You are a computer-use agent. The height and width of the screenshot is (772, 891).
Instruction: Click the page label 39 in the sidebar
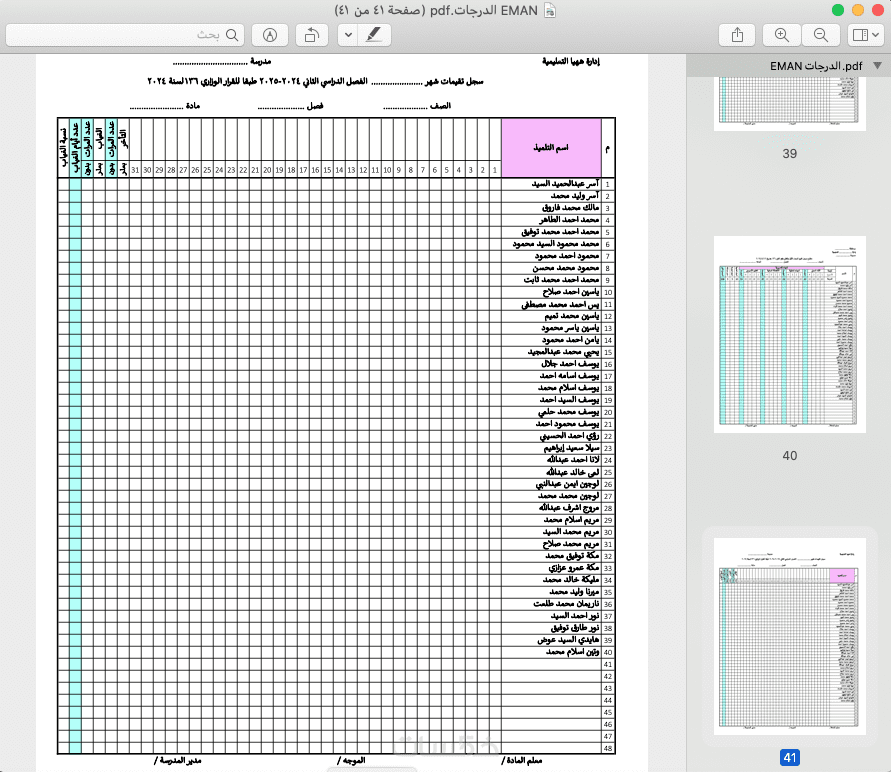789,153
